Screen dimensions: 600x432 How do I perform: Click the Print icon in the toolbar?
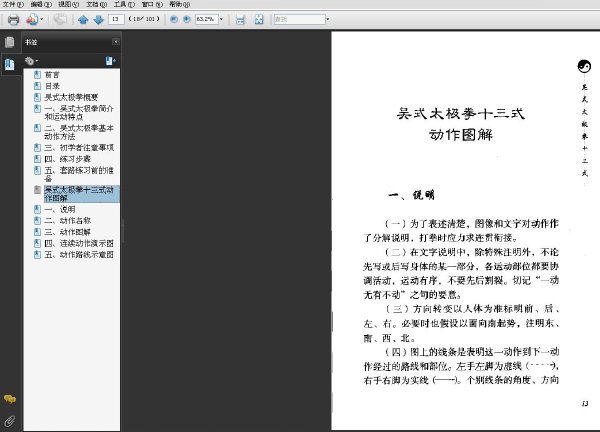tap(13, 20)
